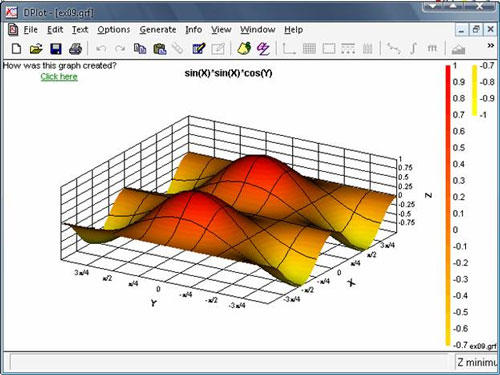The image size is (500, 375).
Task: Click the box around plot icon
Action: [329, 49]
